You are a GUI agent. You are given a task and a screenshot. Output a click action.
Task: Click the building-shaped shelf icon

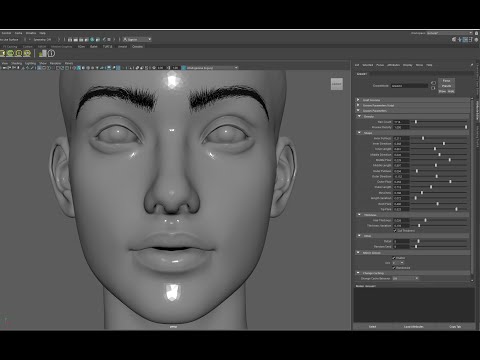click(x=43, y=53)
